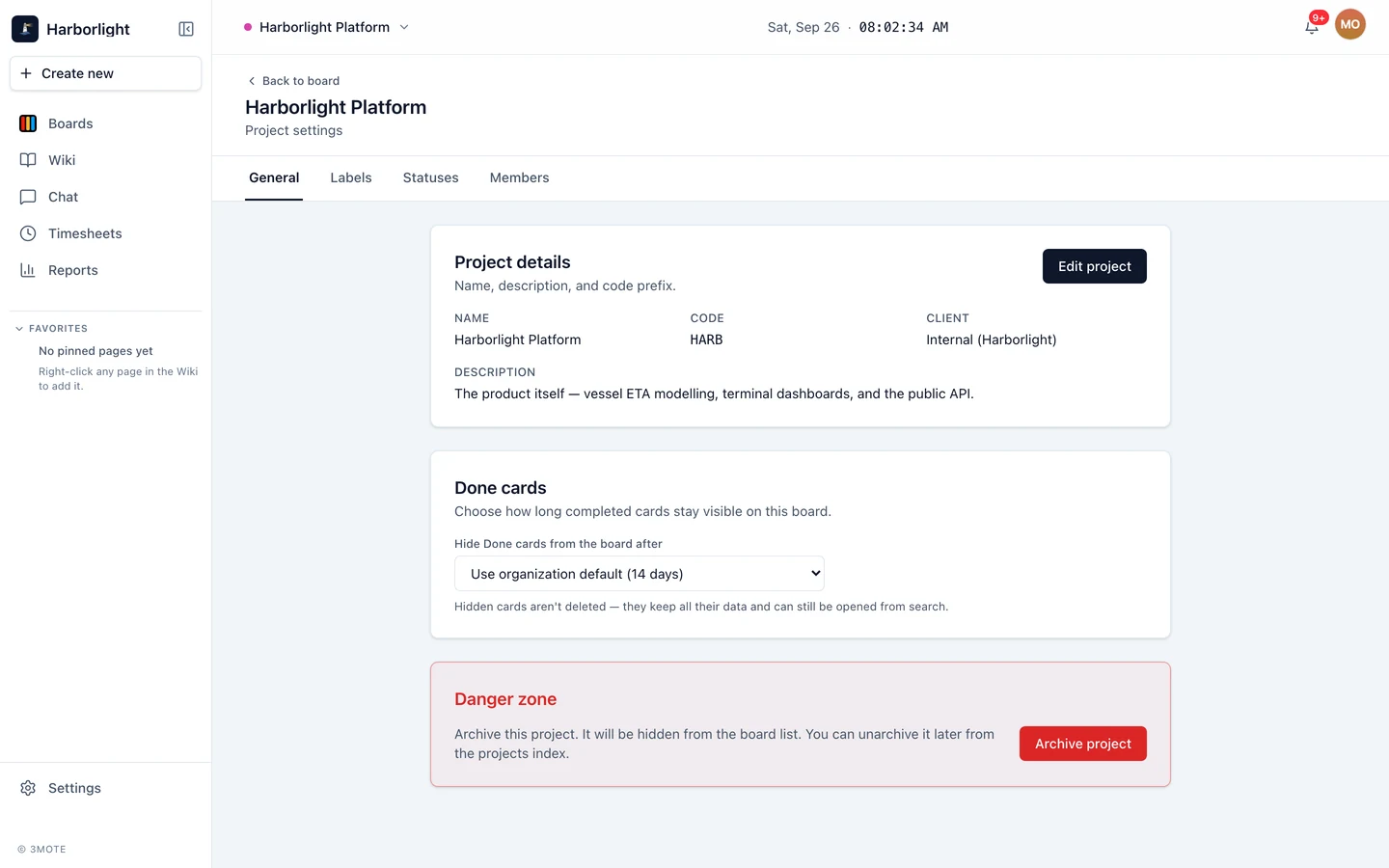The height and width of the screenshot is (868, 1389).
Task: Collapse the sidebar with the panel icon
Action: tap(186, 29)
